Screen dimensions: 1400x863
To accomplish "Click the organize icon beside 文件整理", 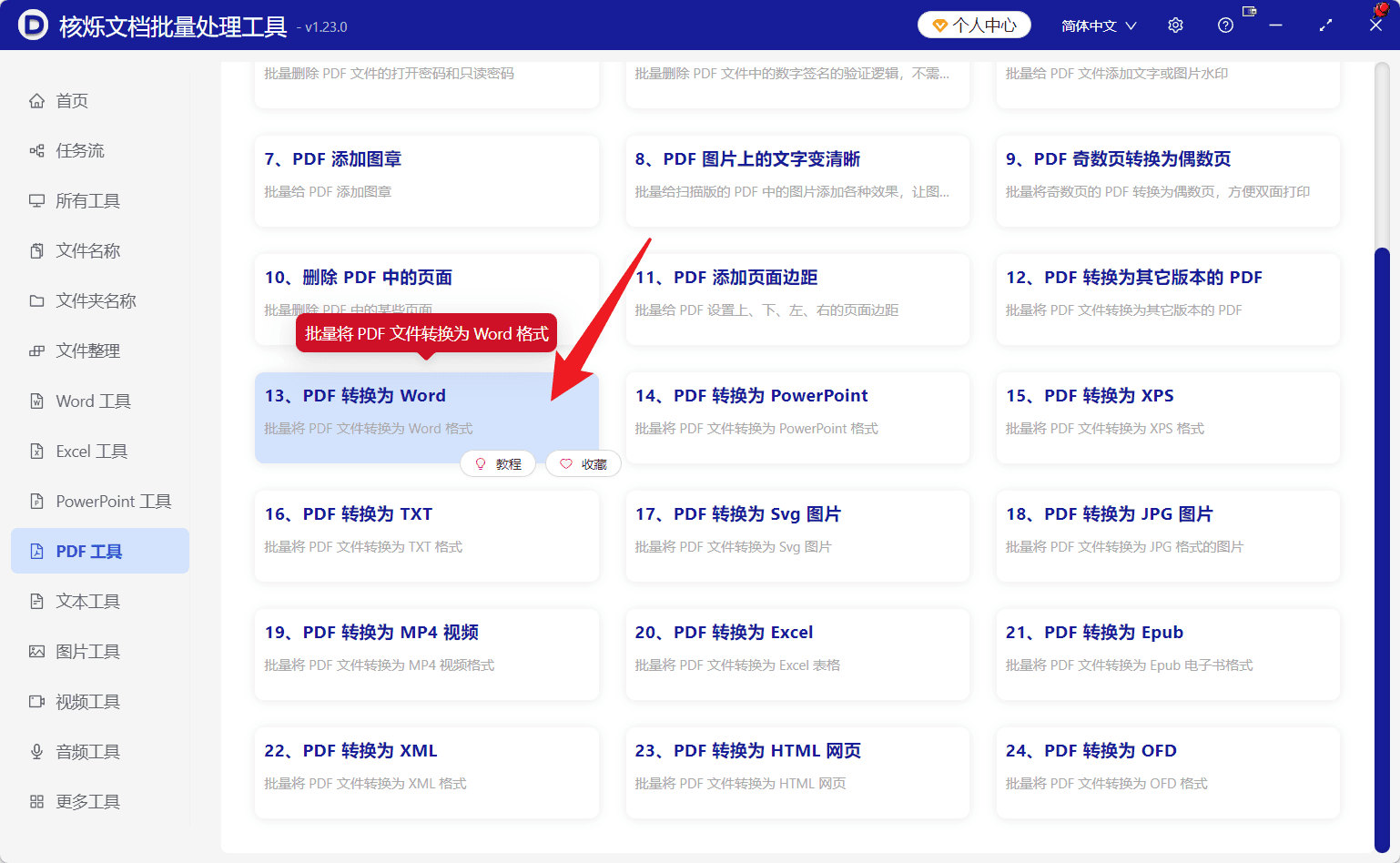I will pyautogui.click(x=36, y=351).
